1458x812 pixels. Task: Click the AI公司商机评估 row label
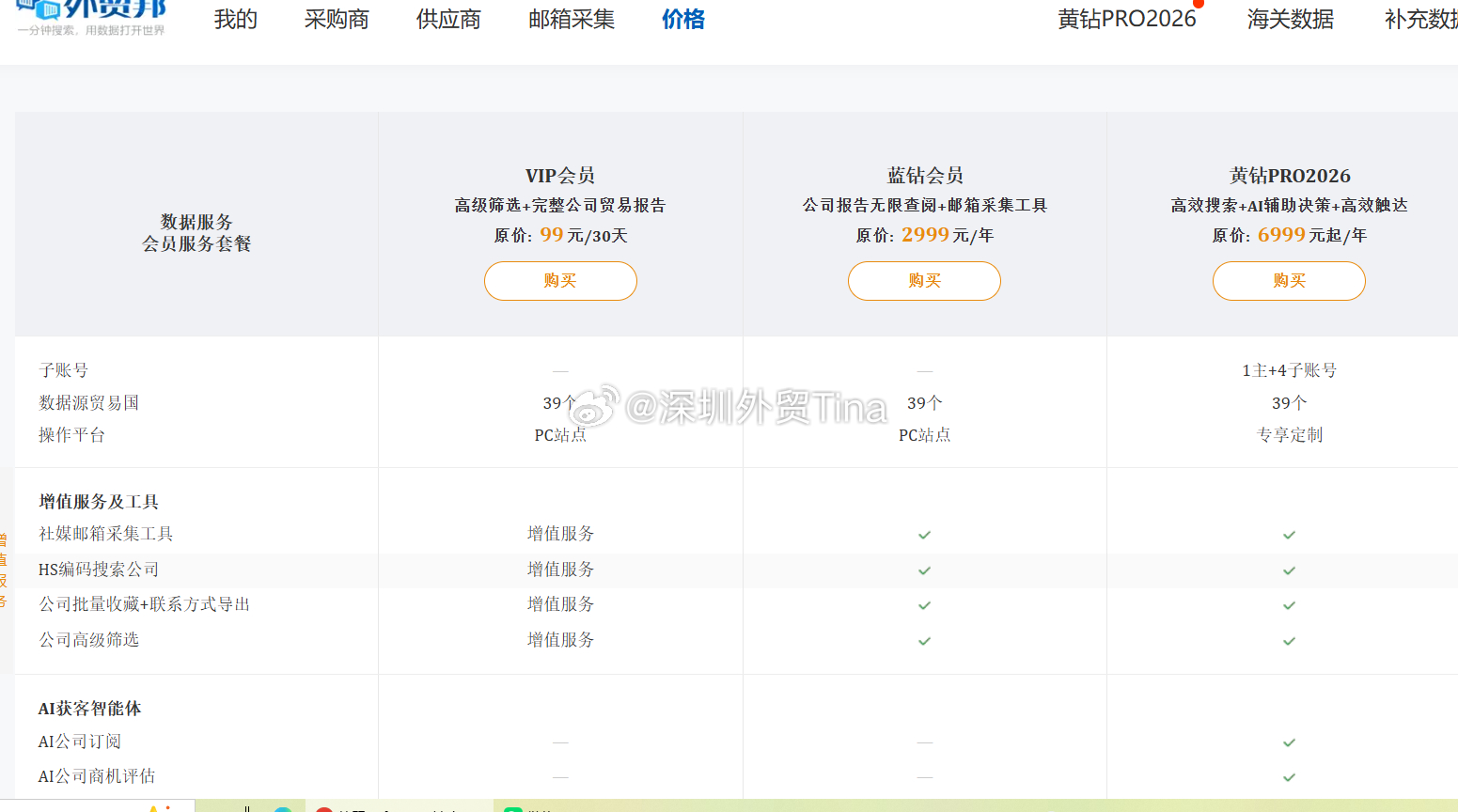click(97, 776)
